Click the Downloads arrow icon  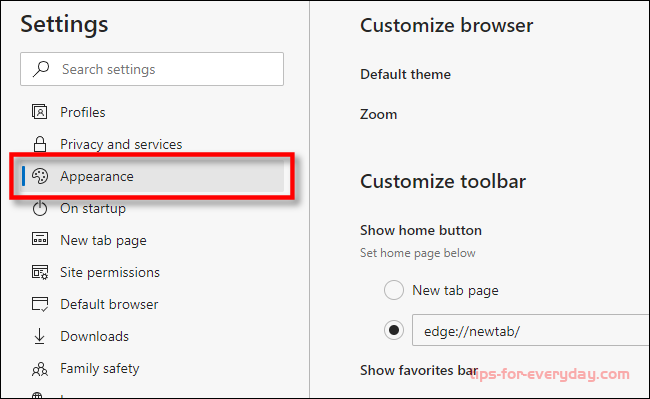pyautogui.click(x=39, y=336)
